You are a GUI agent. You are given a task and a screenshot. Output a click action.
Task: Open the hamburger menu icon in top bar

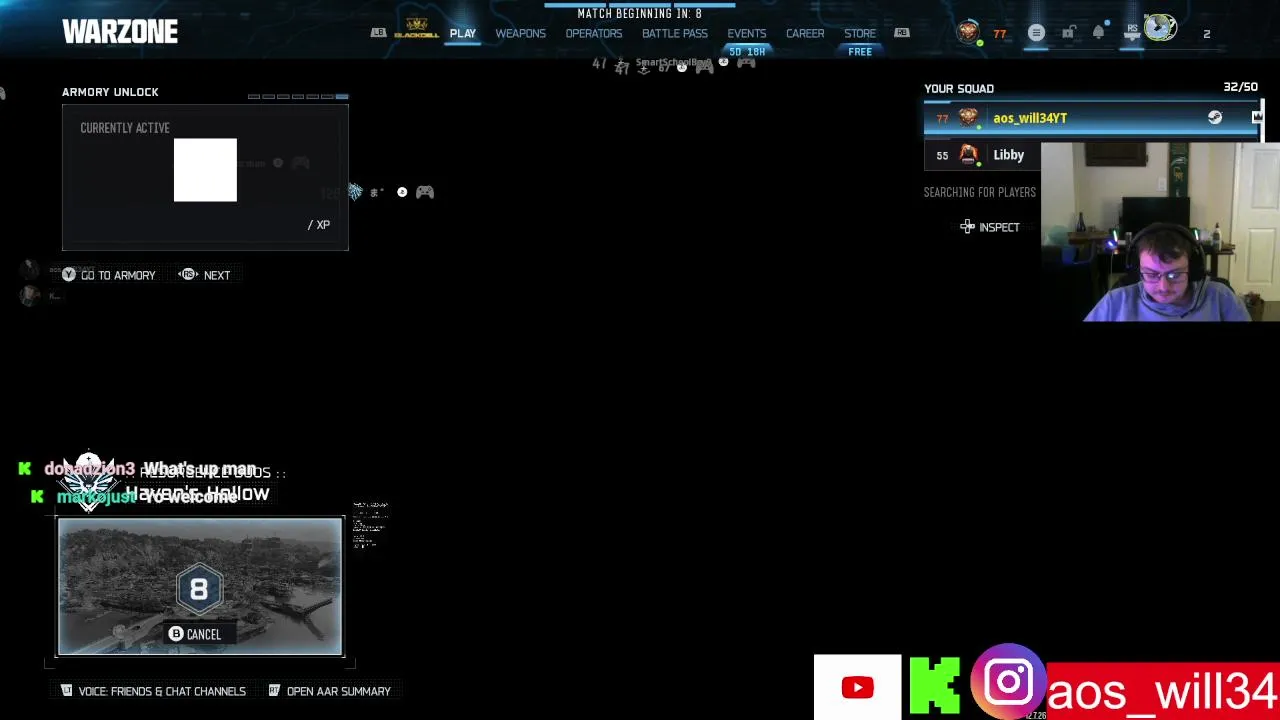pos(1036,33)
